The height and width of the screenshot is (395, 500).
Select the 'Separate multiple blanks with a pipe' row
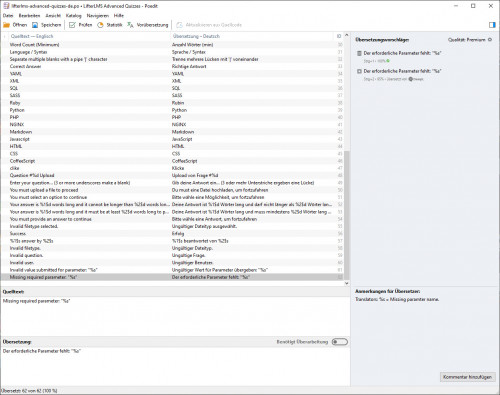pos(172,59)
